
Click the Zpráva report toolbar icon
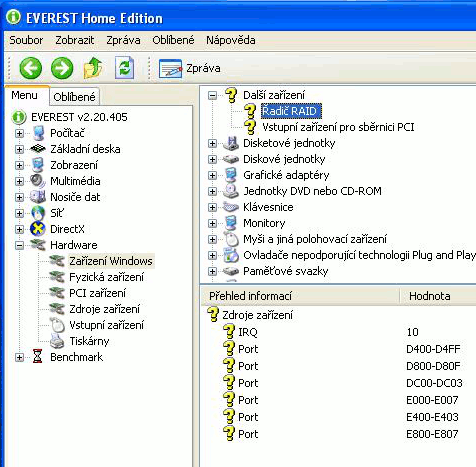(x=171, y=68)
